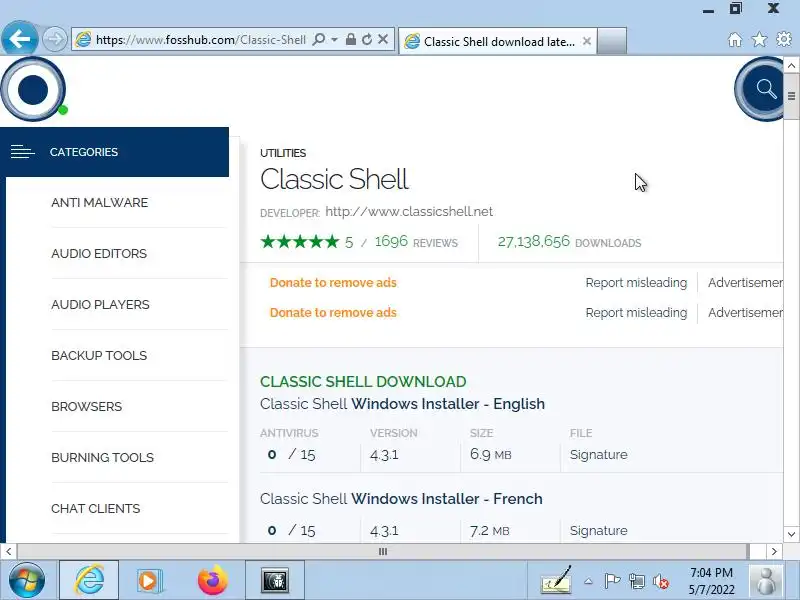
Task: Click the horizontal scrollbar left arrow
Action: [8, 552]
